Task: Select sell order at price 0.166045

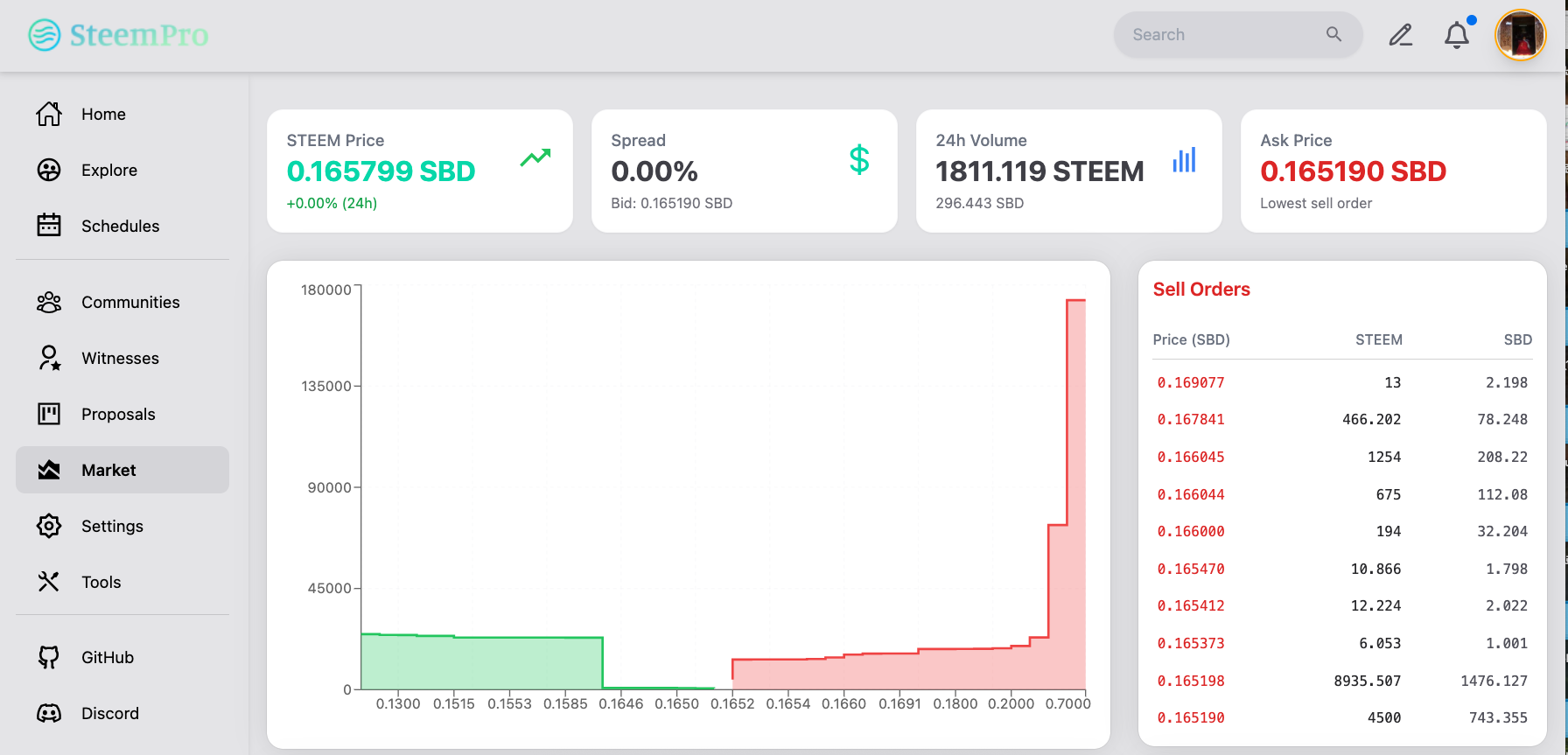Action: 1342,457
